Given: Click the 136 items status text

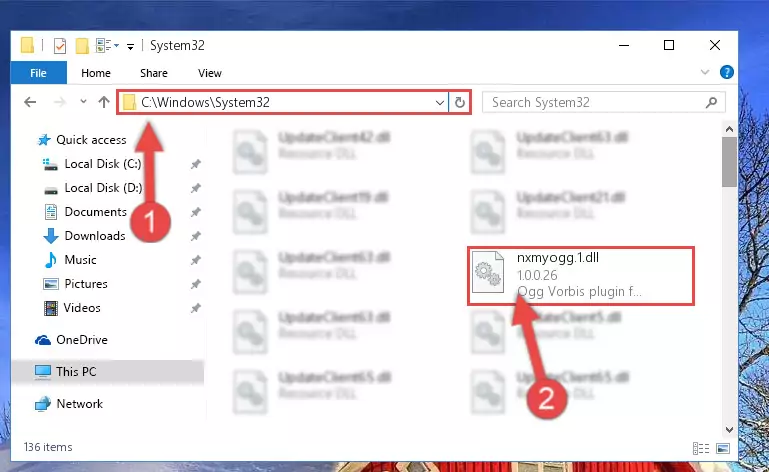Looking at the screenshot, I should [48, 447].
